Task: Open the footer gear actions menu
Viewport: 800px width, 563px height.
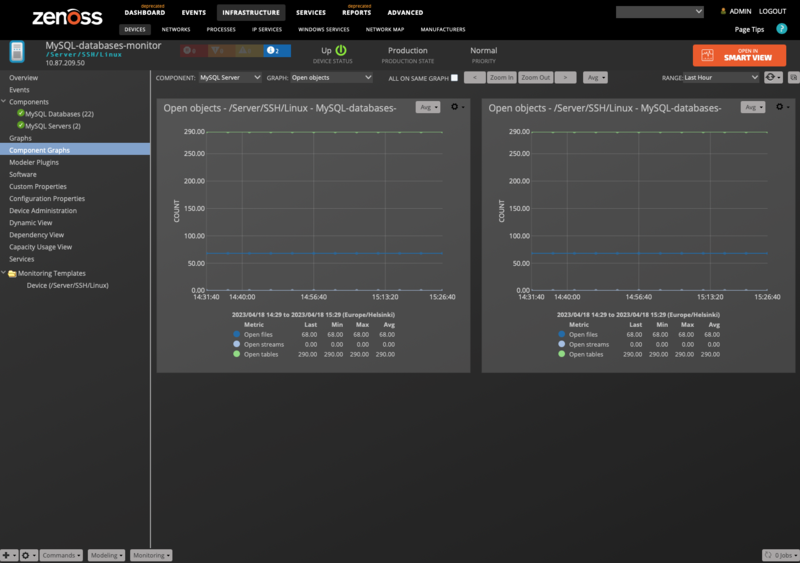Action: (x=28, y=555)
